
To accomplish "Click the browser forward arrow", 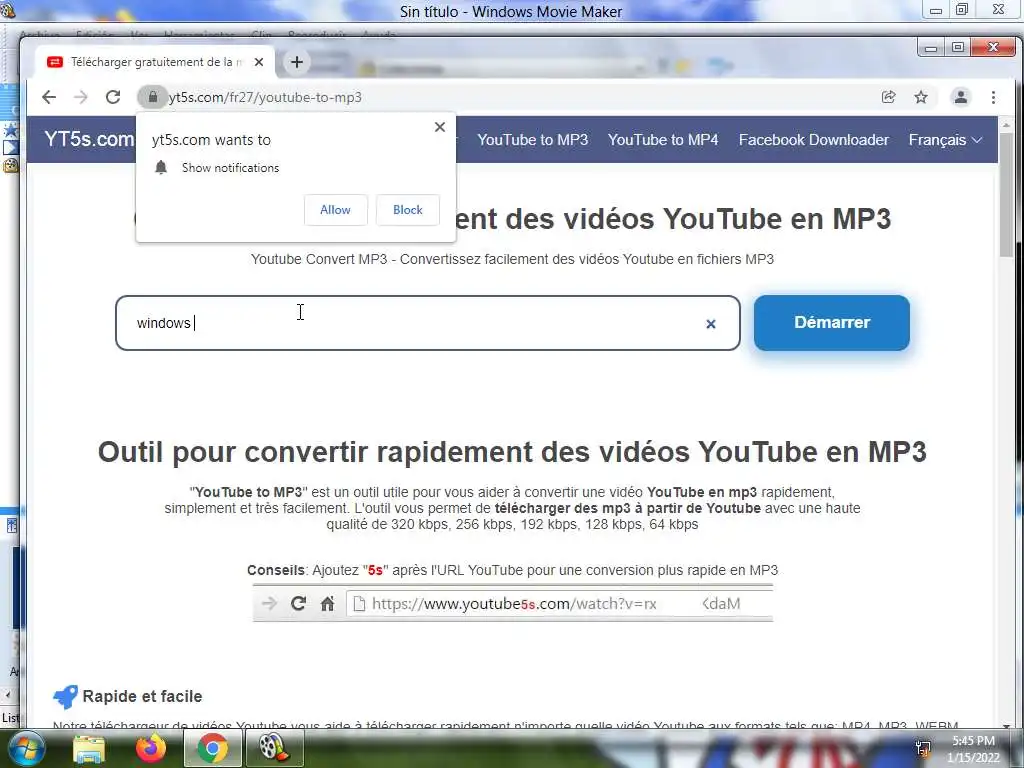I will [80, 97].
